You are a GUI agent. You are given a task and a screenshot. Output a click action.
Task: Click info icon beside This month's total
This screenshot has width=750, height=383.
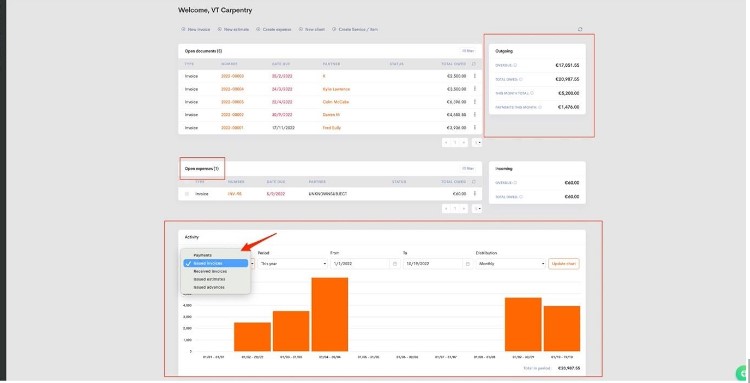pyautogui.click(x=532, y=93)
